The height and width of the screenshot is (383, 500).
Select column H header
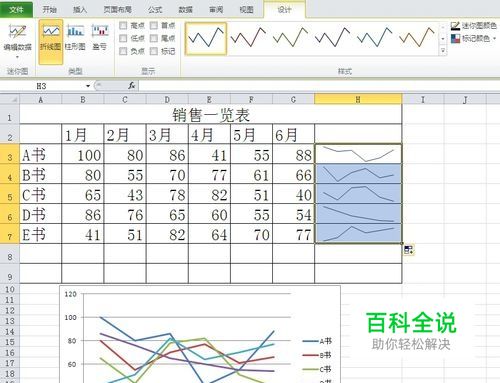pyautogui.click(x=358, y=99)
